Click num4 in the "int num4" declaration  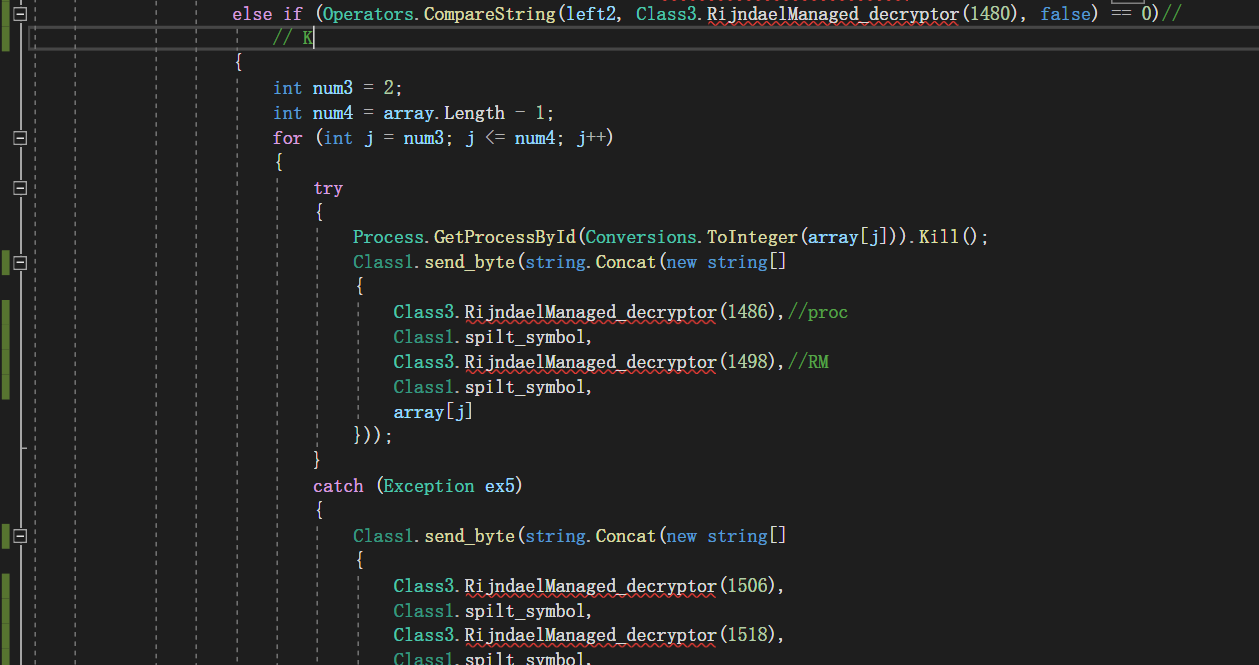pos(332,113)
